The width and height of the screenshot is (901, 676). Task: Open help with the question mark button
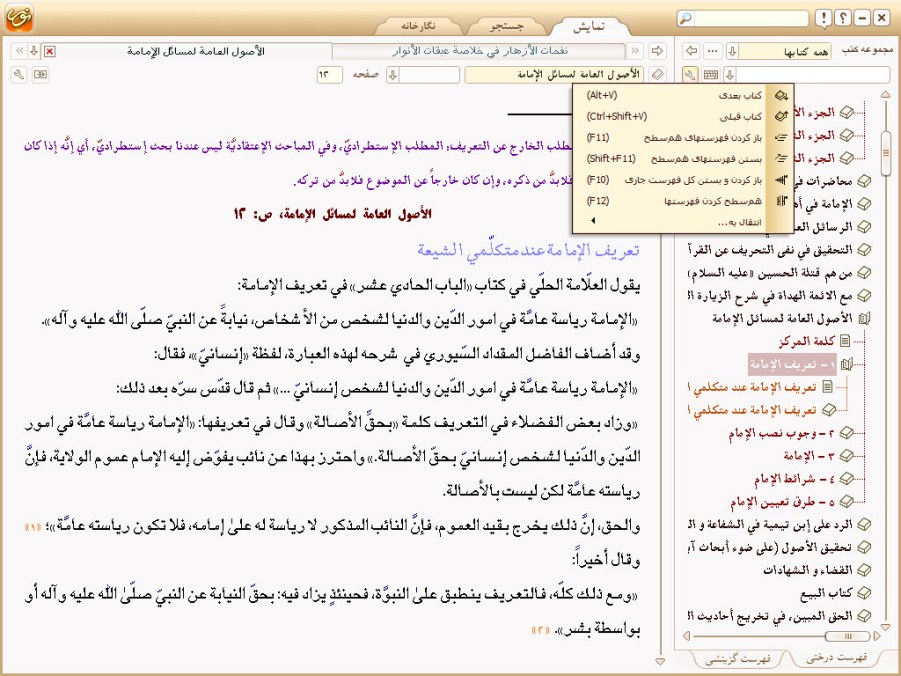[x=843, y=18]
